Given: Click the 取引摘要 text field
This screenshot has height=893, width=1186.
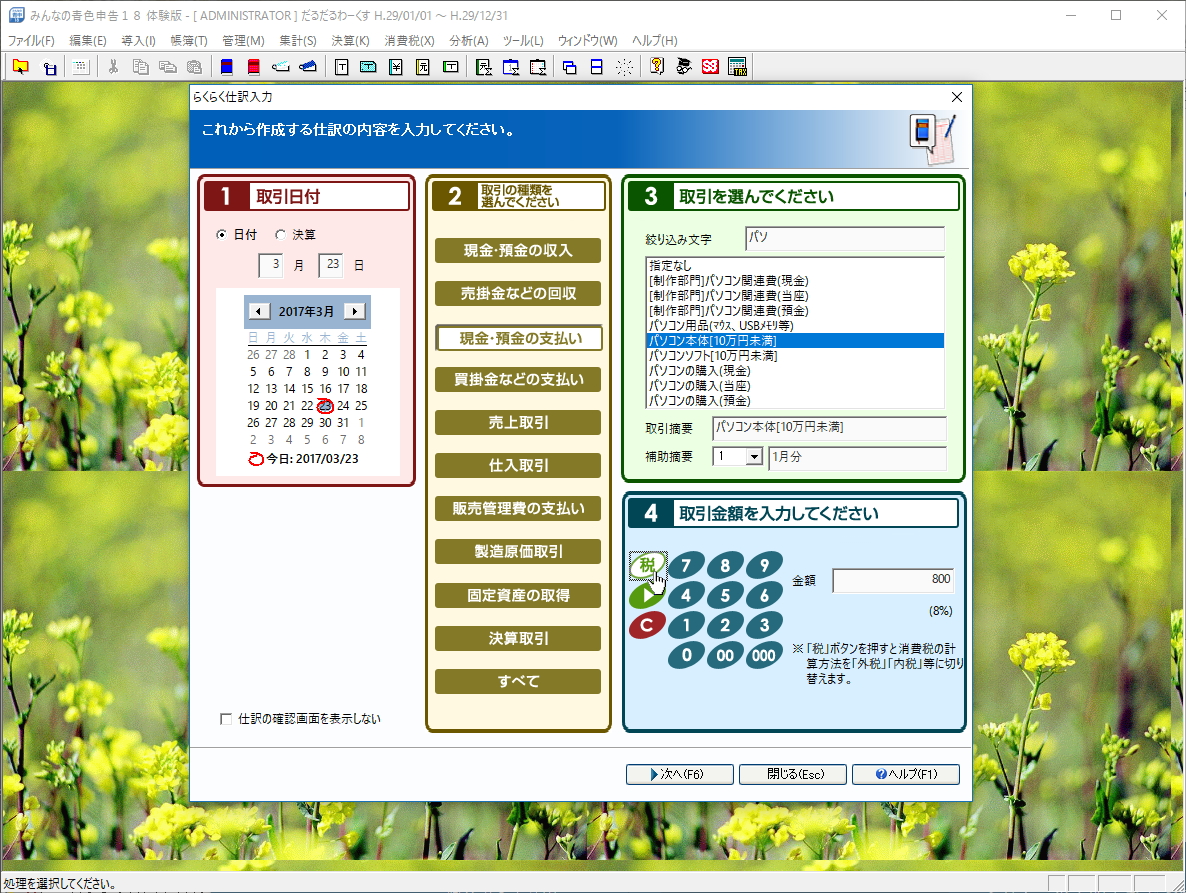Looking at the screenshot, I should click(829, 428).
